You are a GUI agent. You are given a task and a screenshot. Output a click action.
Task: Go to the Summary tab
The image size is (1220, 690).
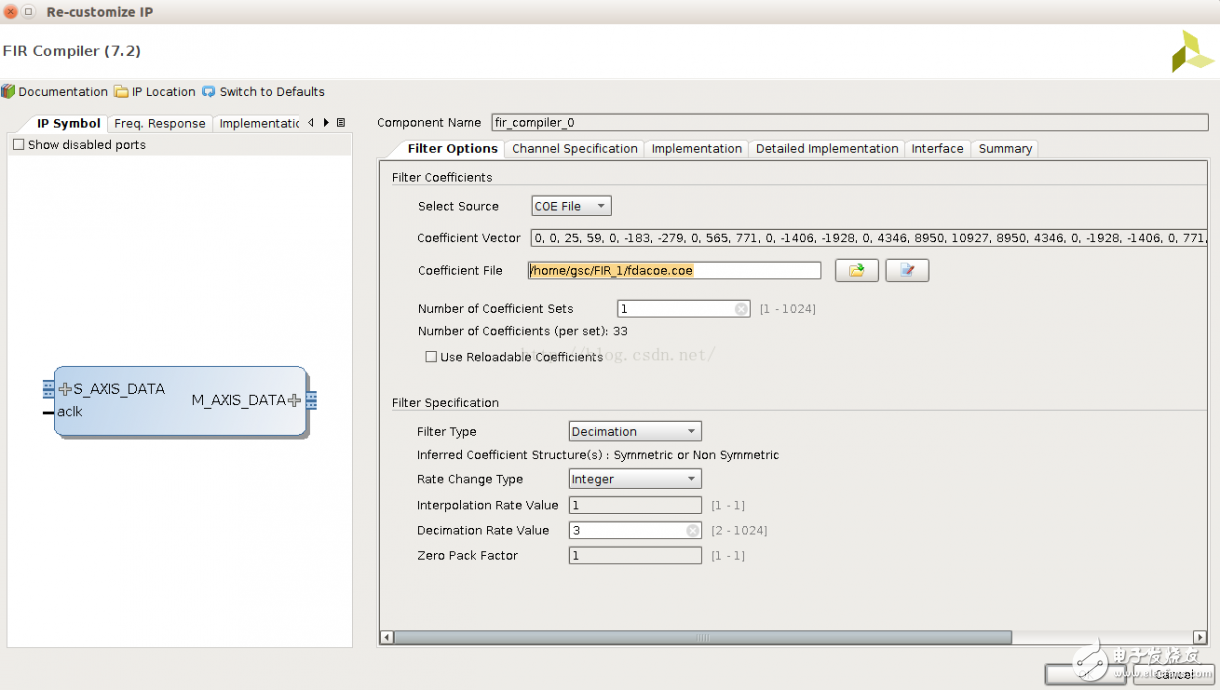pyautogui.click(x=1004, y=149)
